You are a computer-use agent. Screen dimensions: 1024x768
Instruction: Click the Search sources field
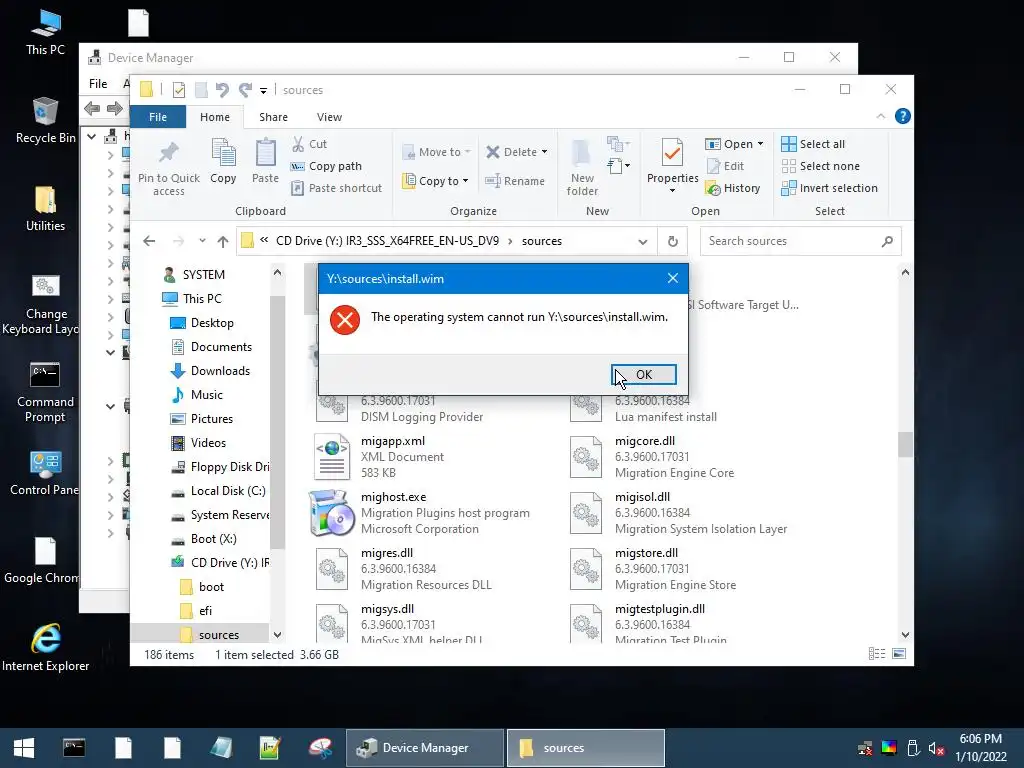[801, 241]
